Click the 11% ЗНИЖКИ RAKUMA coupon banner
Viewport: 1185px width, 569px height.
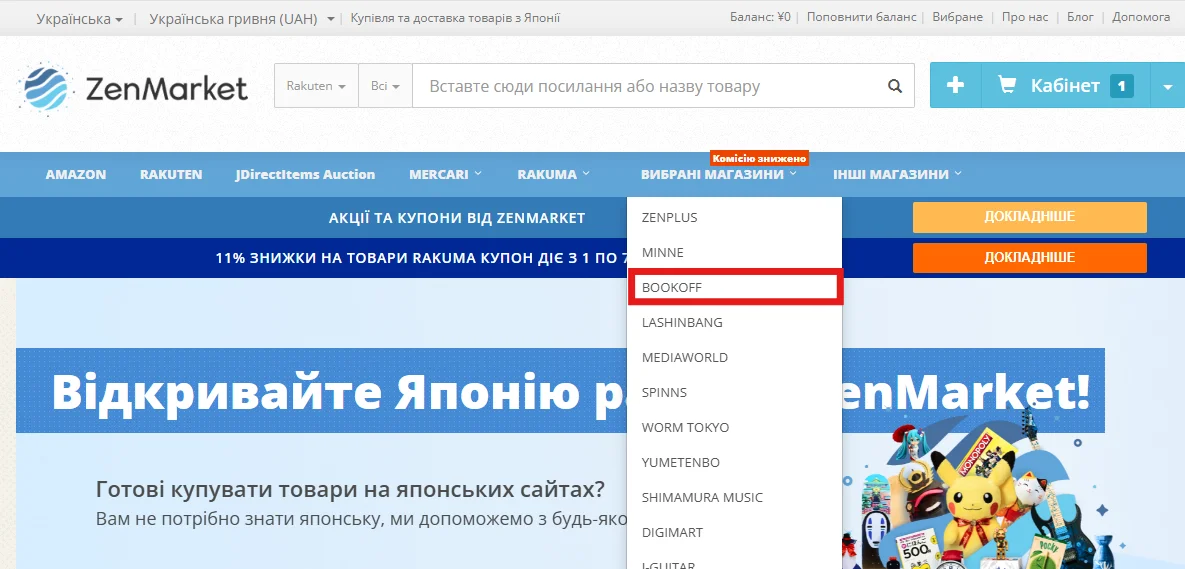point(422,258)
